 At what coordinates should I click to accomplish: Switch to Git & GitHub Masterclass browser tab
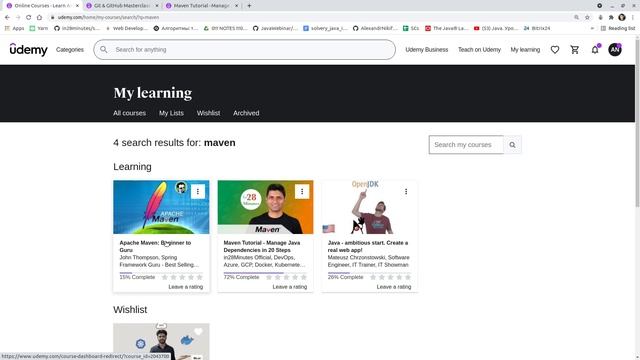pyautogui.click(x=122, y=6)
